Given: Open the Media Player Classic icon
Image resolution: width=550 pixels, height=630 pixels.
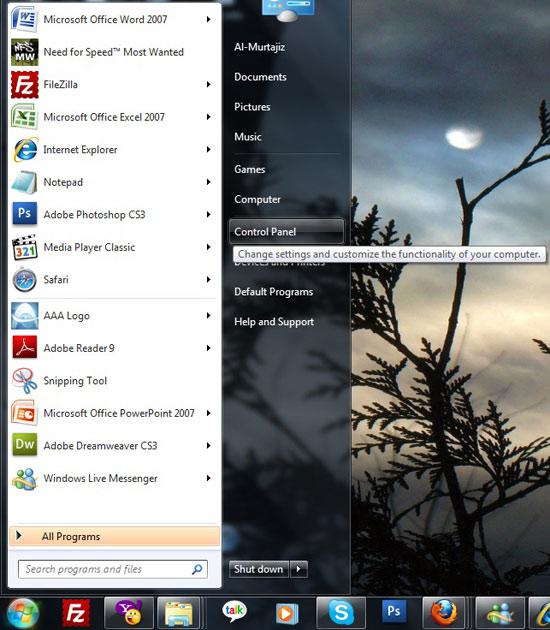Looking at the screenshot, I should (x=25, y=247).
